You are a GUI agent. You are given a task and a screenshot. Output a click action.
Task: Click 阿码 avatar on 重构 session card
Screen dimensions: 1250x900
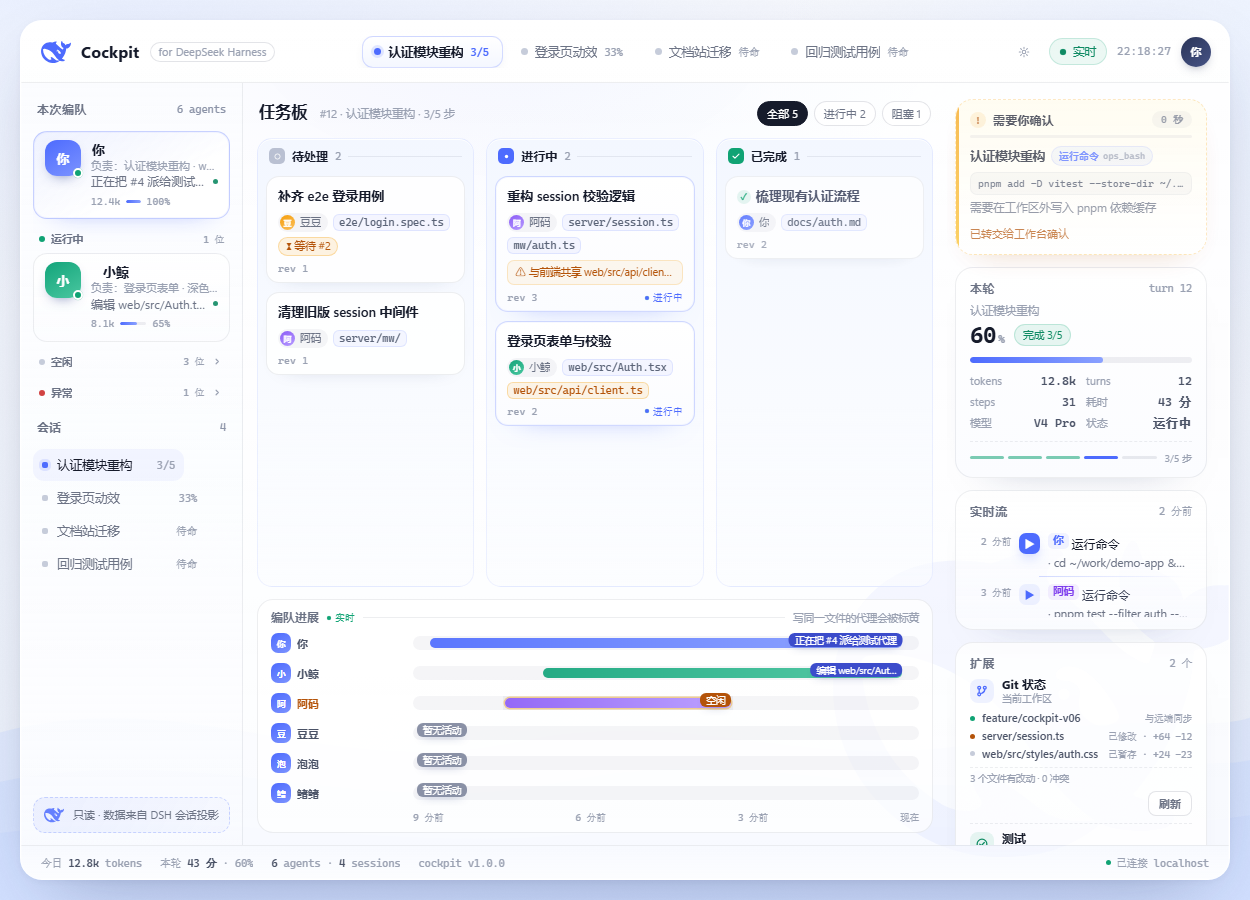pos(516,222)
